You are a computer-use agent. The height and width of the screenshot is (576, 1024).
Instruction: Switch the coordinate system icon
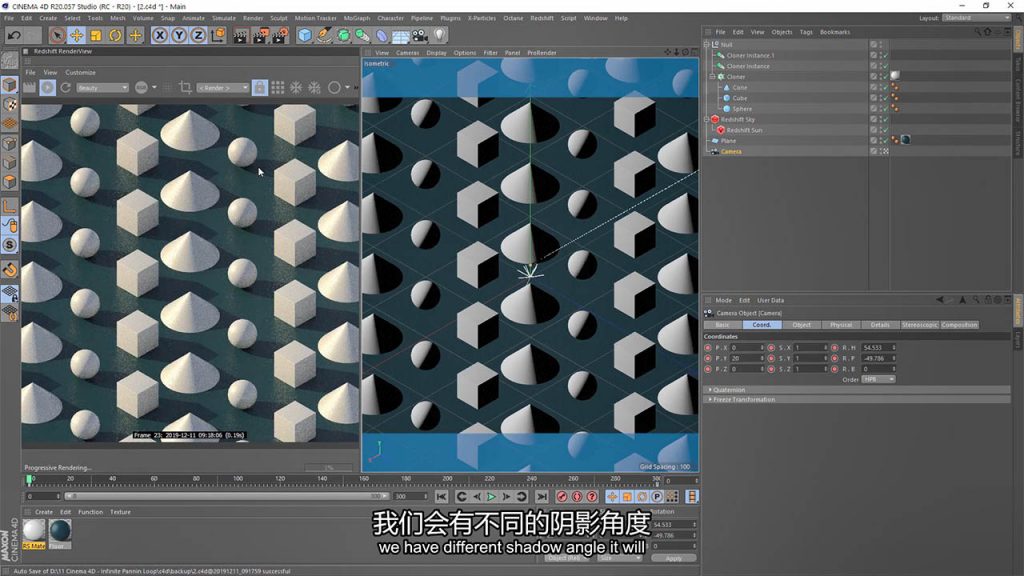(x=218, y=35)
